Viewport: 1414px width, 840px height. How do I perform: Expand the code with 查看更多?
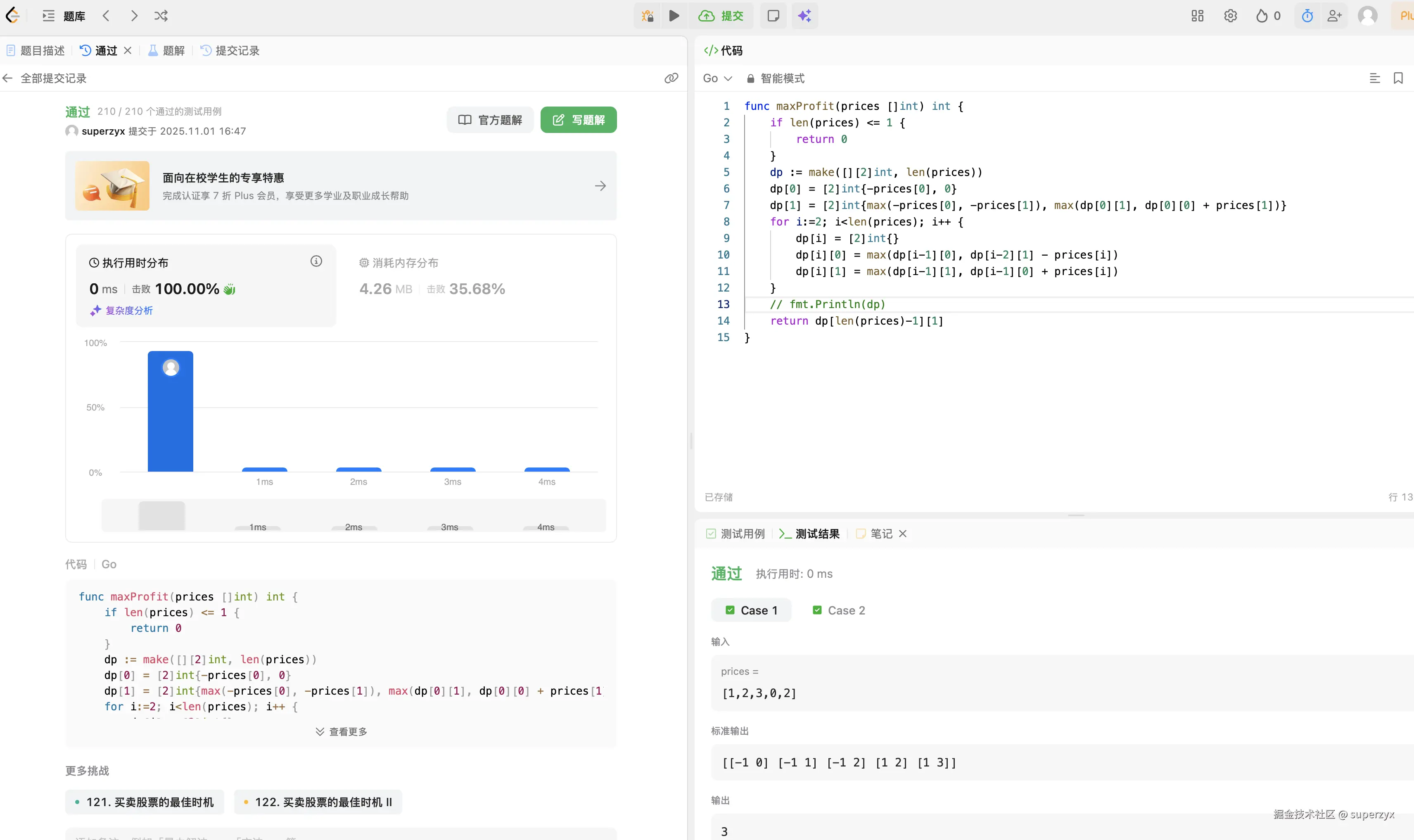click(342, 731)
